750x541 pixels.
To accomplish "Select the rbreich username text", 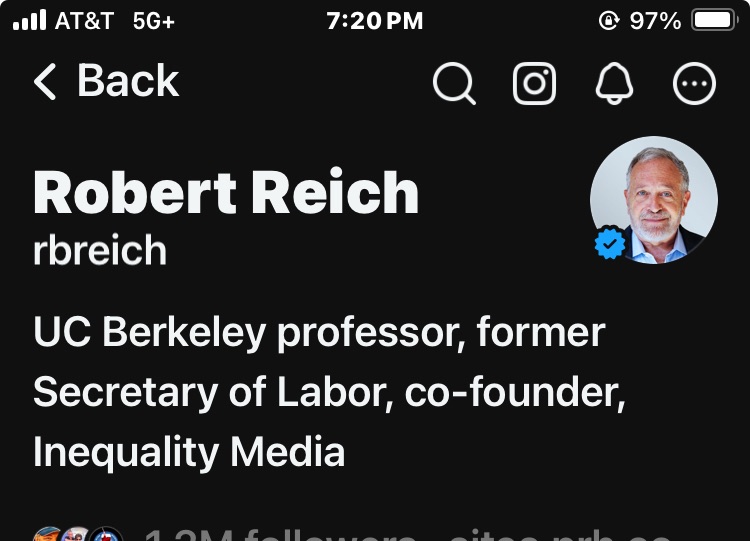I will point(100,250).
